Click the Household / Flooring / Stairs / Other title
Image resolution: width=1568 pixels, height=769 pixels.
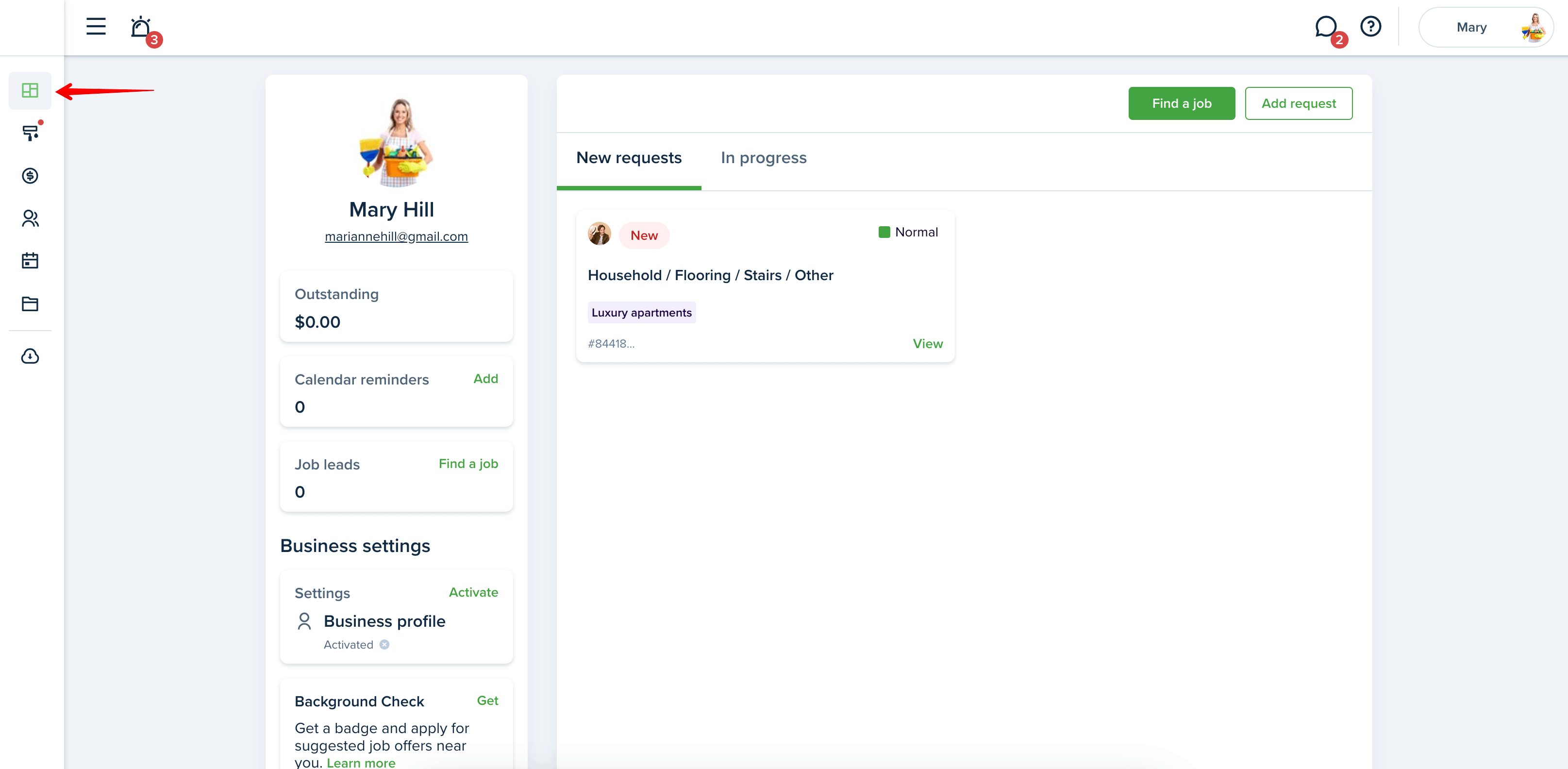click(710, 275)
